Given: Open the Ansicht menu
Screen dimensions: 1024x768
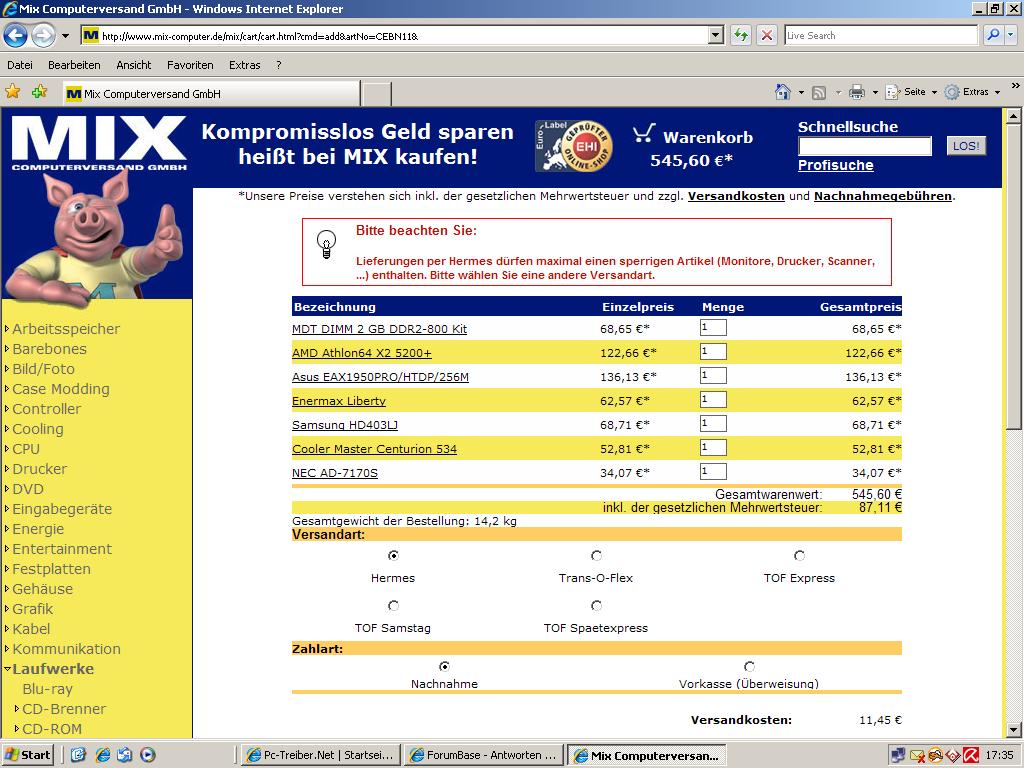Looking at the screenshot, I should click(x=134, y=65).
